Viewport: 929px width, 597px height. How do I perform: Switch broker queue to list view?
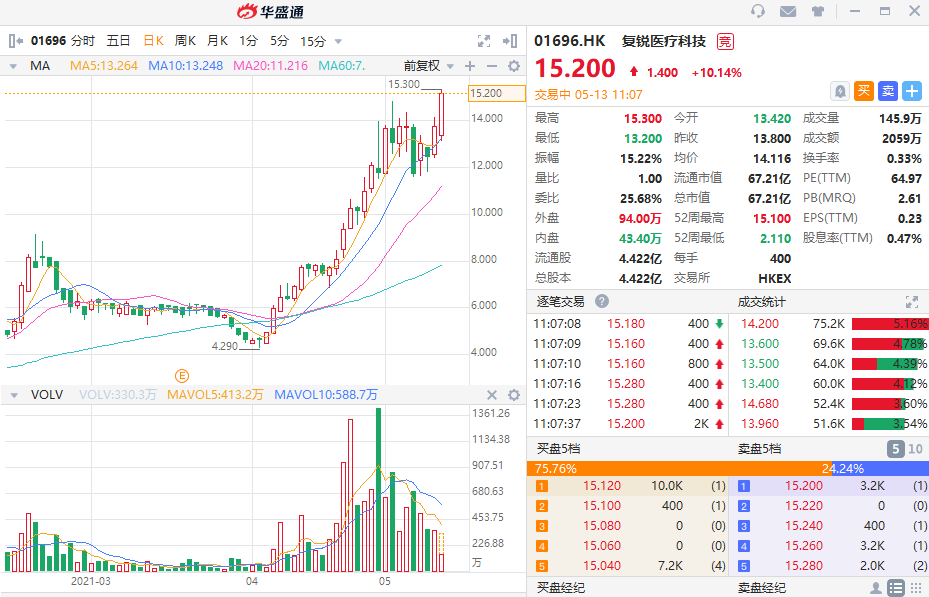(896, 588)
